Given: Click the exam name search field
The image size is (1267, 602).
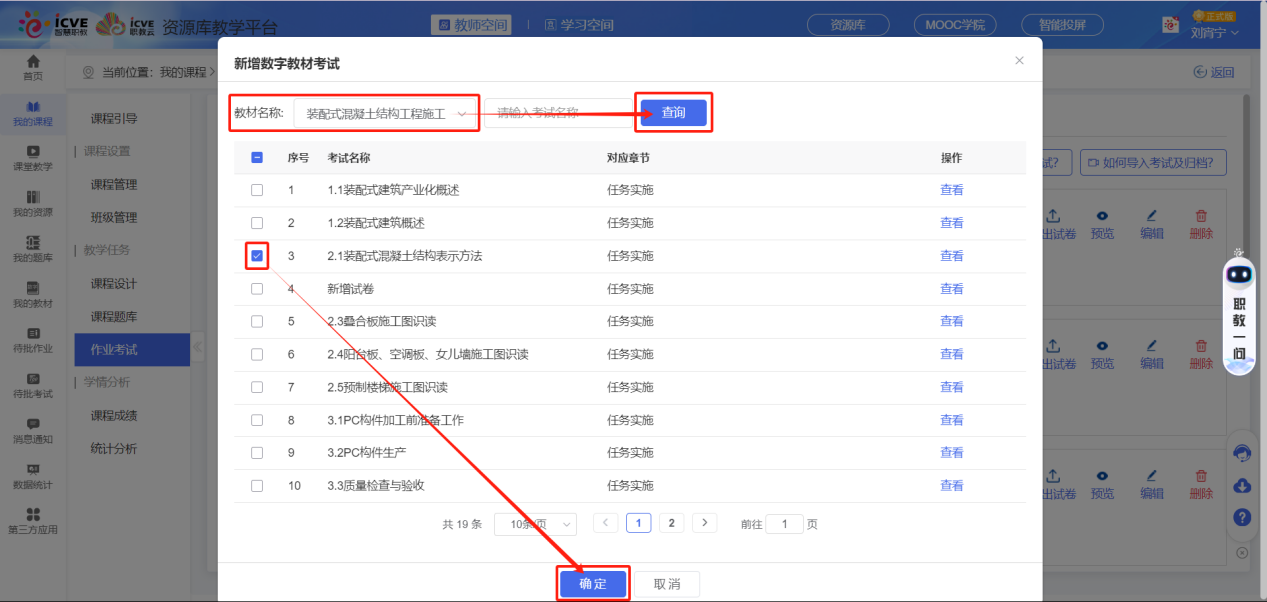Looking at the screenshot, I should pyautogui.click(x=555, y=113).
